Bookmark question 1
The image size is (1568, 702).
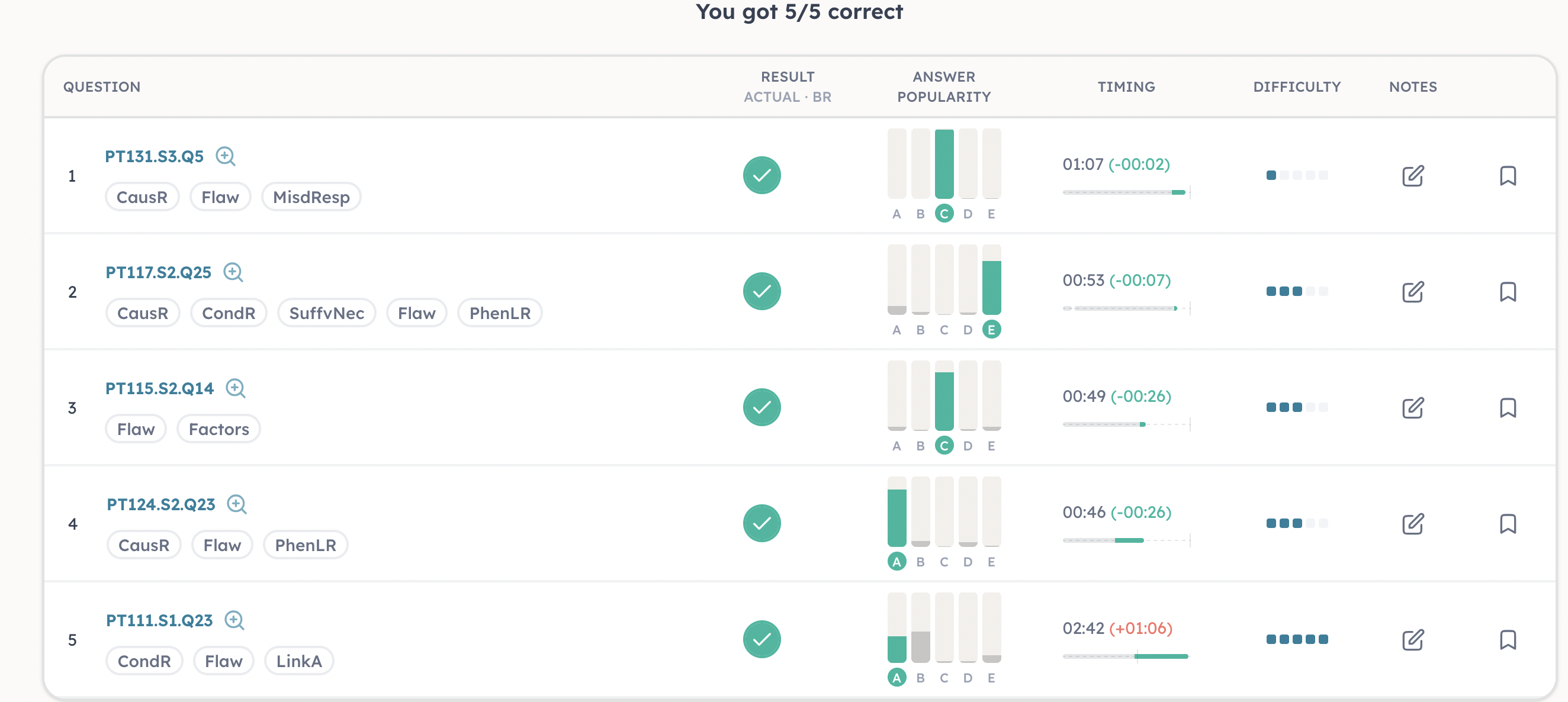coord(1508,176)
